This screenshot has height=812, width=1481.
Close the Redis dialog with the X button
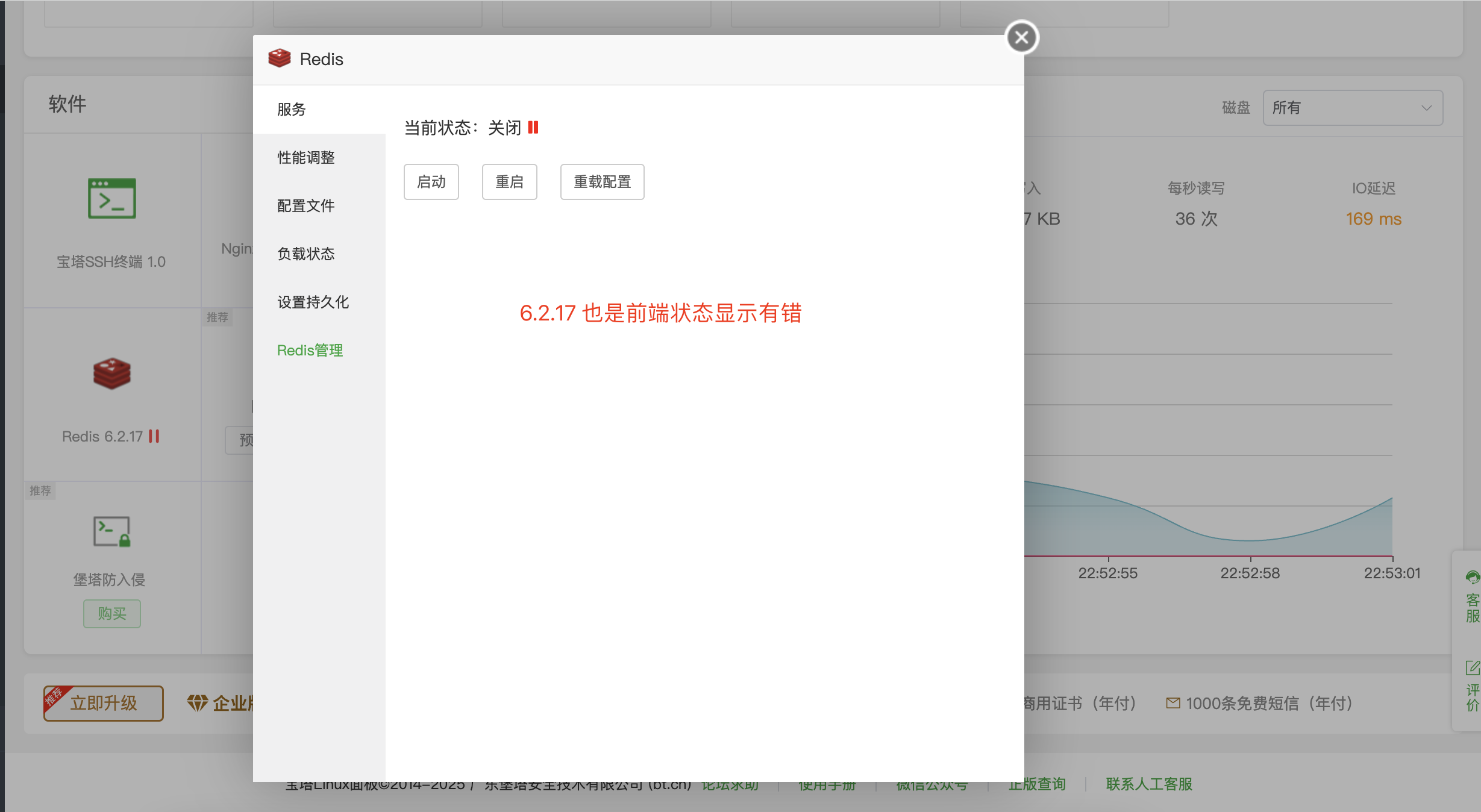point(1021,37)
